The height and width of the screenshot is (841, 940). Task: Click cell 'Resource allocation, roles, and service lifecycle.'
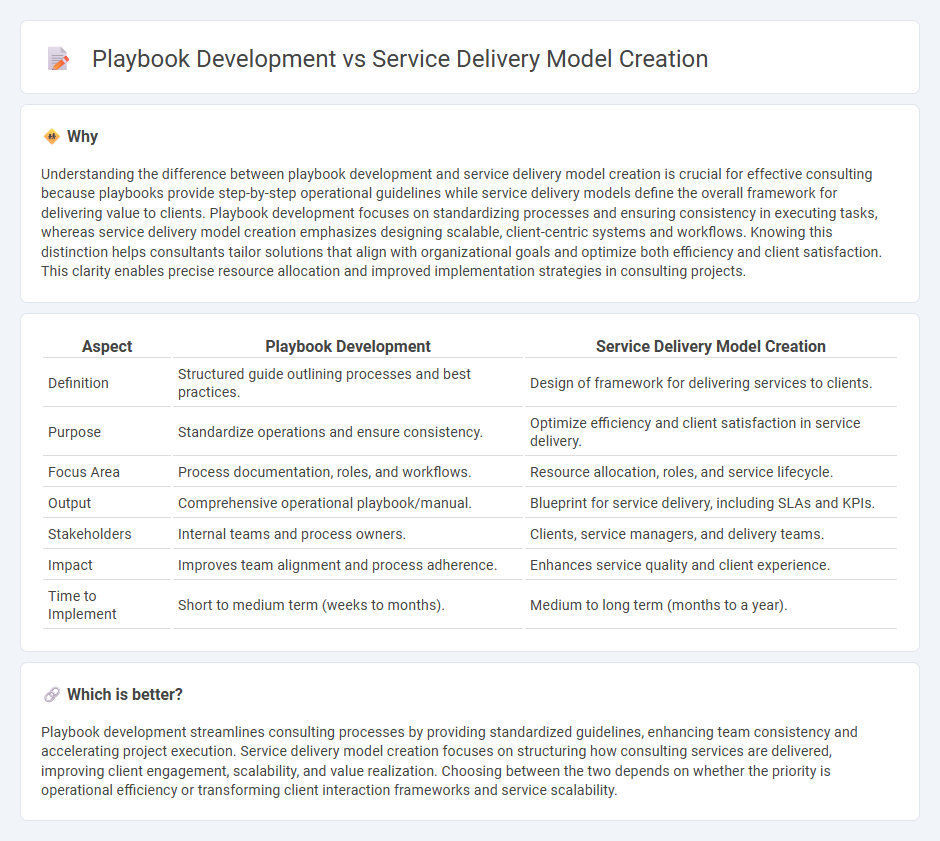[710, 472]
